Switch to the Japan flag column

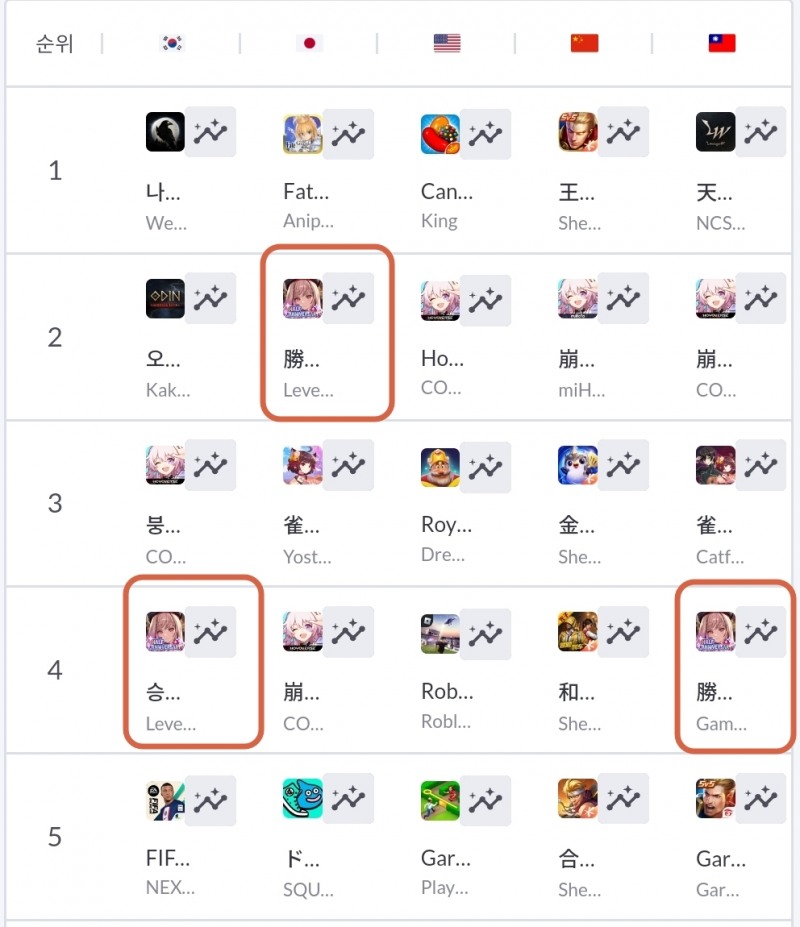click(x=309, y=44)
